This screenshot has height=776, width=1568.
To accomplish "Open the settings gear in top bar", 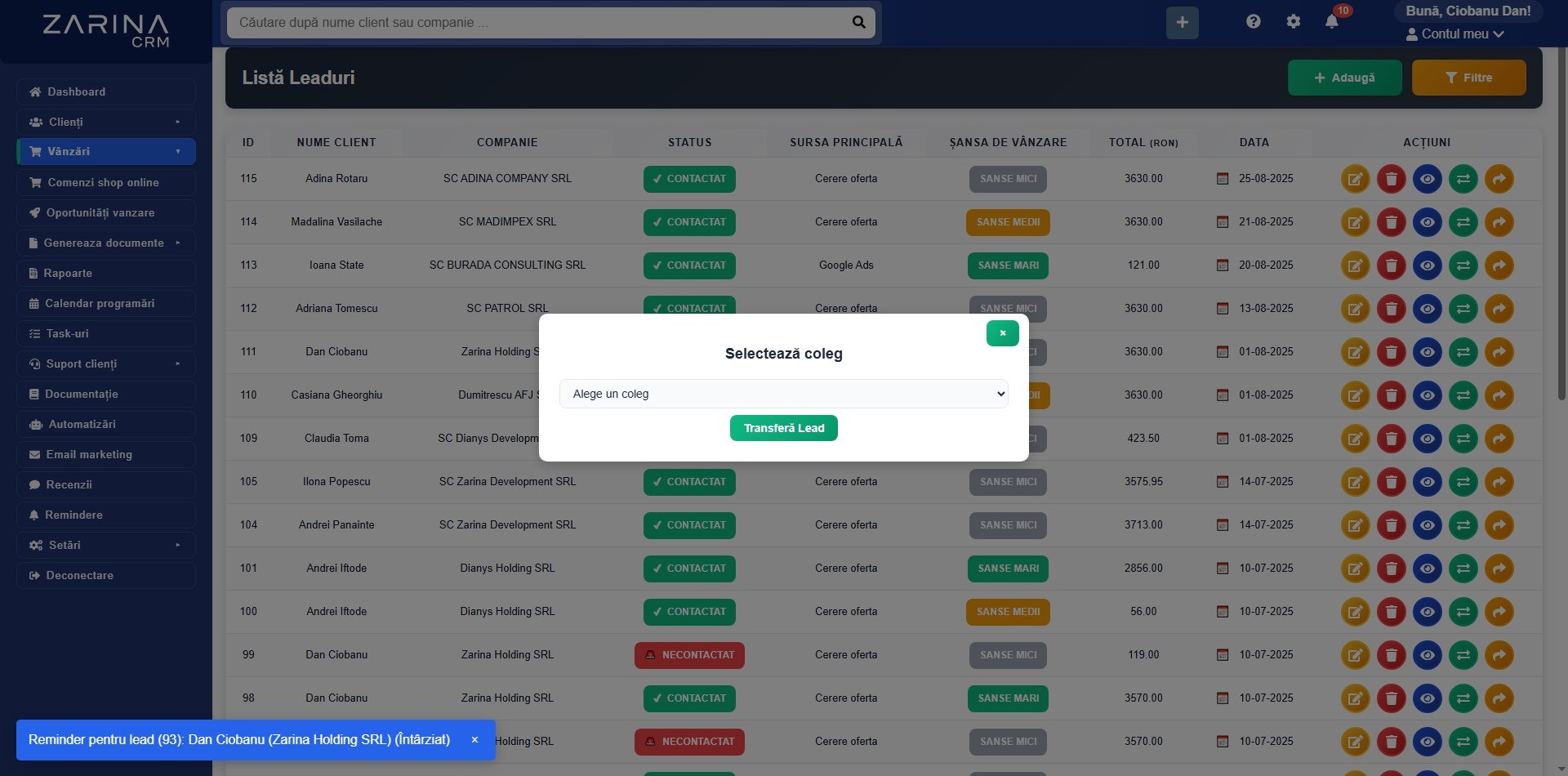I will [1293, 21].
